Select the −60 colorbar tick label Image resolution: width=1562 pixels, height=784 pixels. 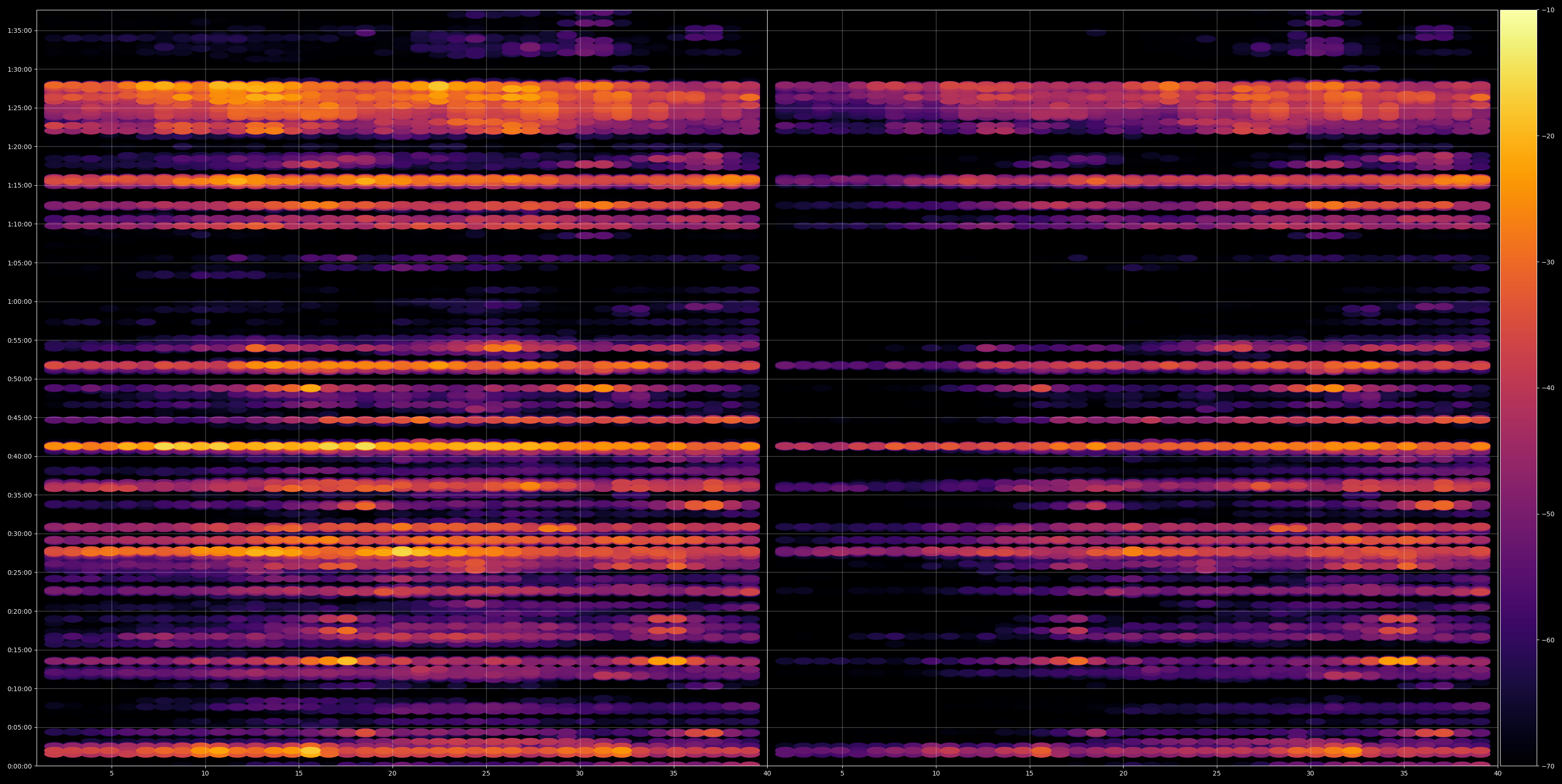point(1548,641)
